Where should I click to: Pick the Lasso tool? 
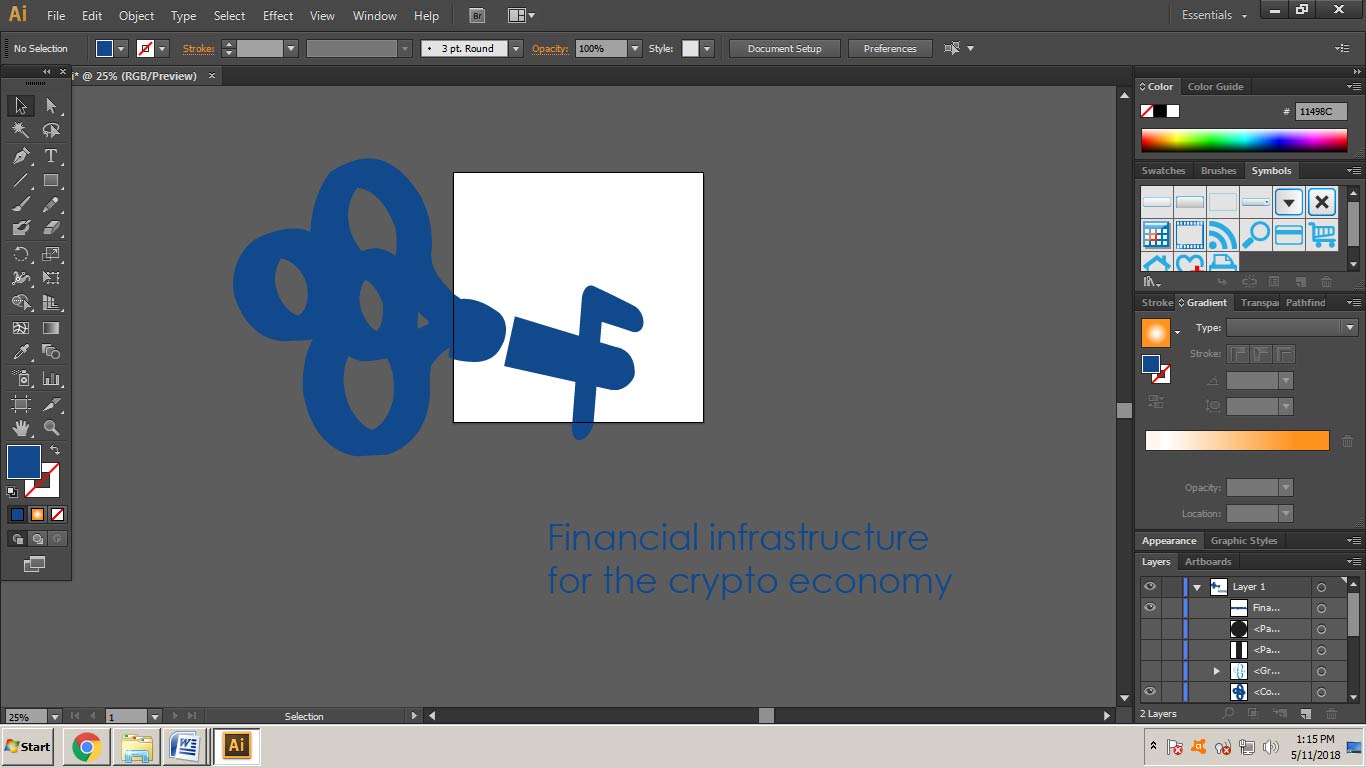[x=51, y=131]
